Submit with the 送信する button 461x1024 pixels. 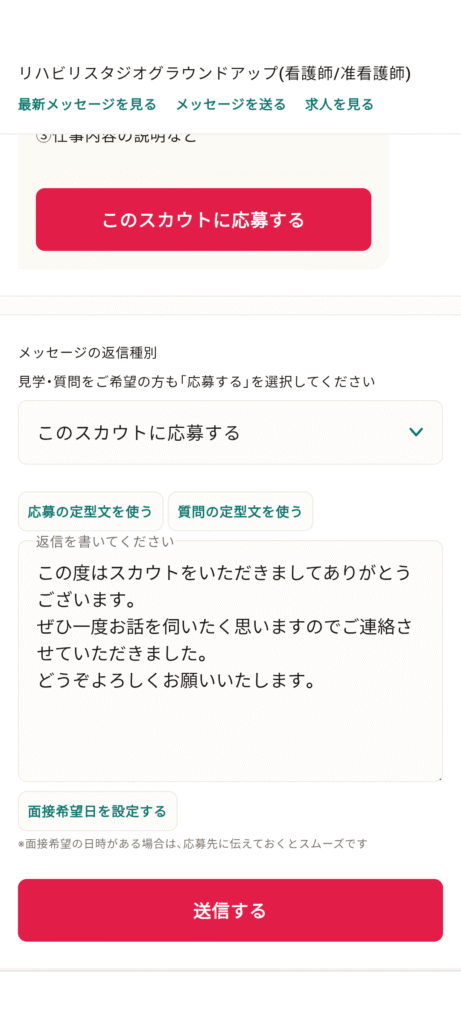tap(230, 910)
